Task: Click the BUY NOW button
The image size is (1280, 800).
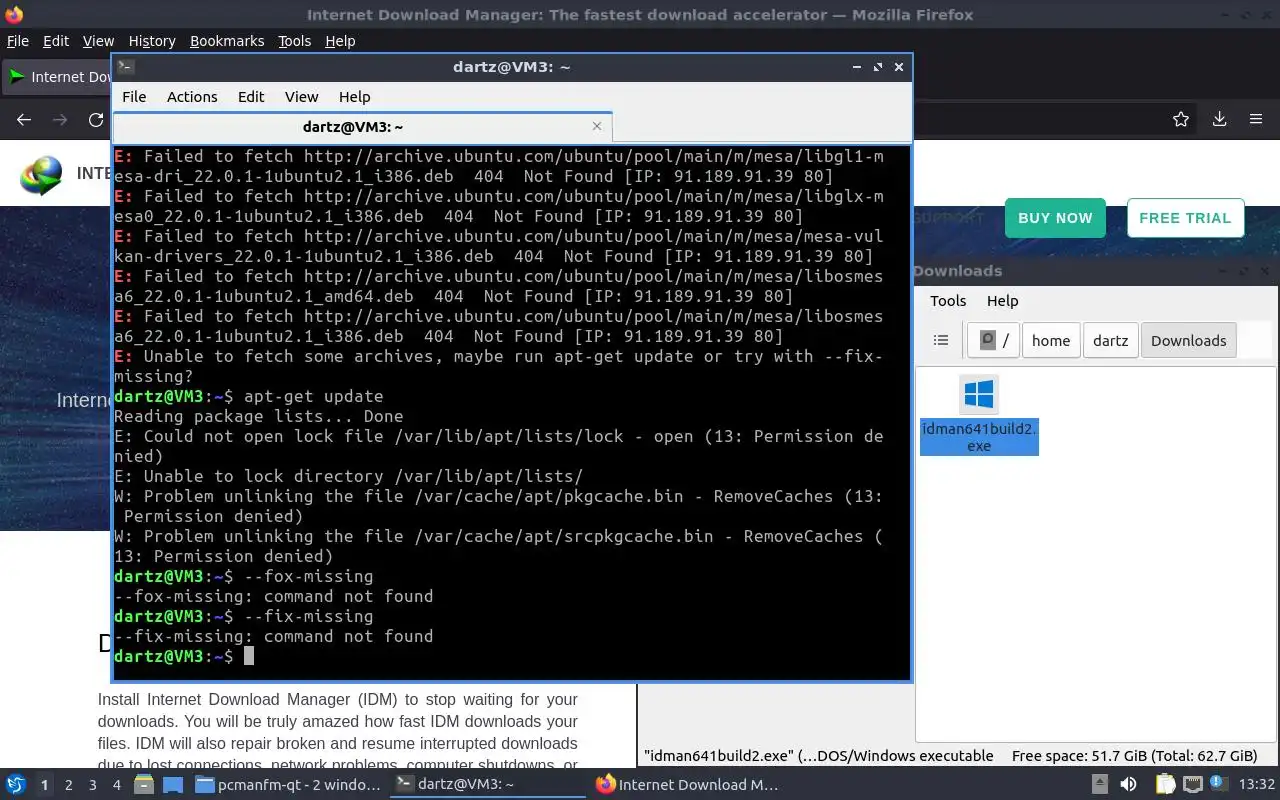Action: point(1055,218)
